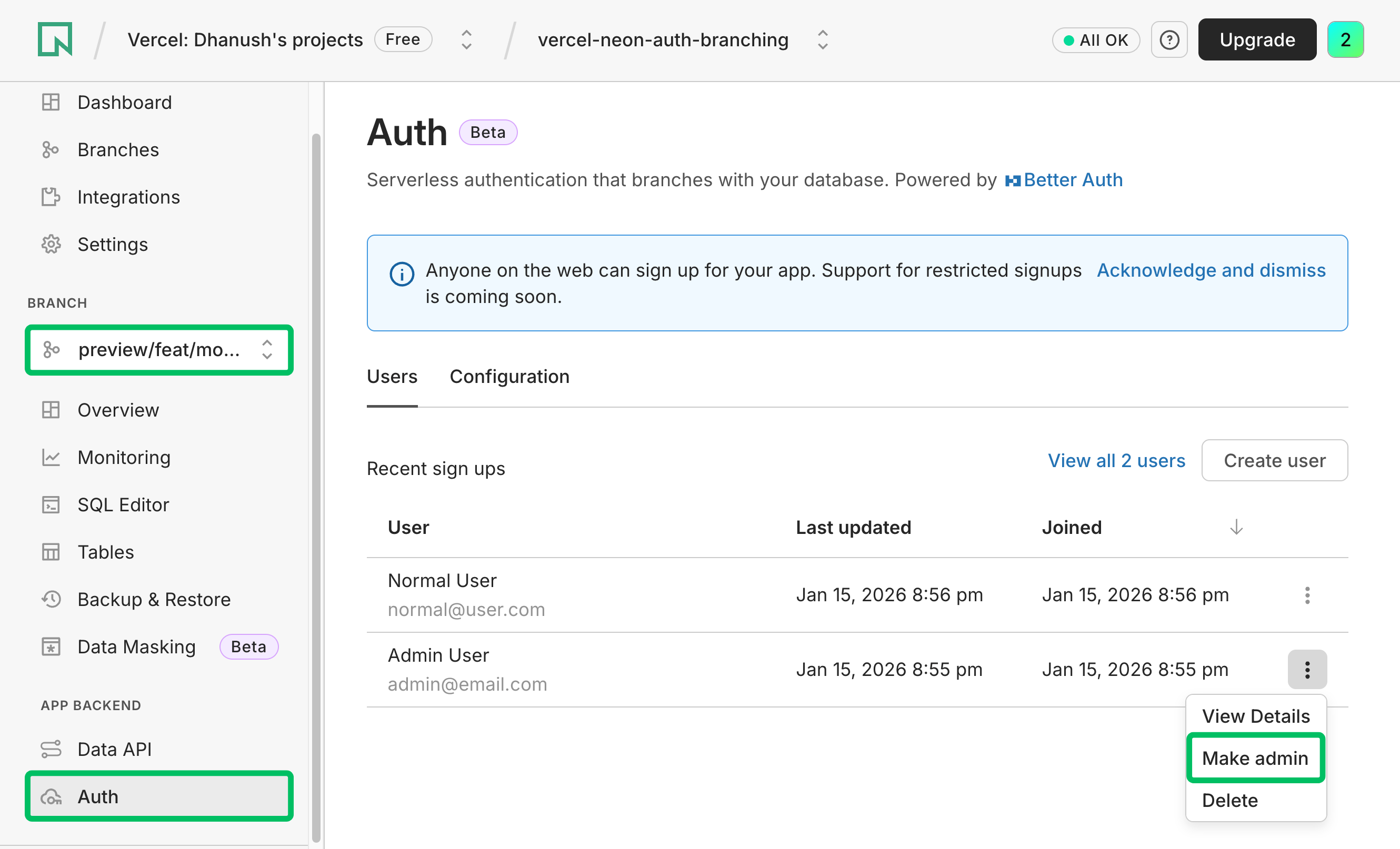Image resolution: width=1400 pixels, height=849 pixels.
Task: Choose Make admin from the context menu
Action: coord(1256,758)
